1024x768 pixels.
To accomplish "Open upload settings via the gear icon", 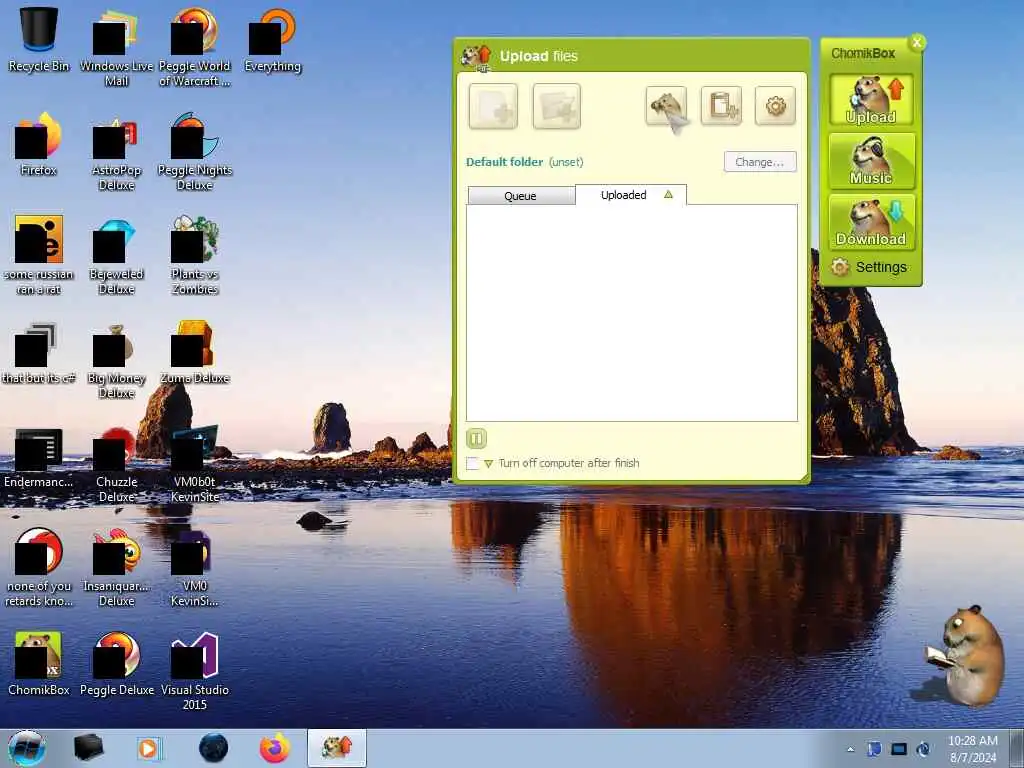I will click(775, 106).
